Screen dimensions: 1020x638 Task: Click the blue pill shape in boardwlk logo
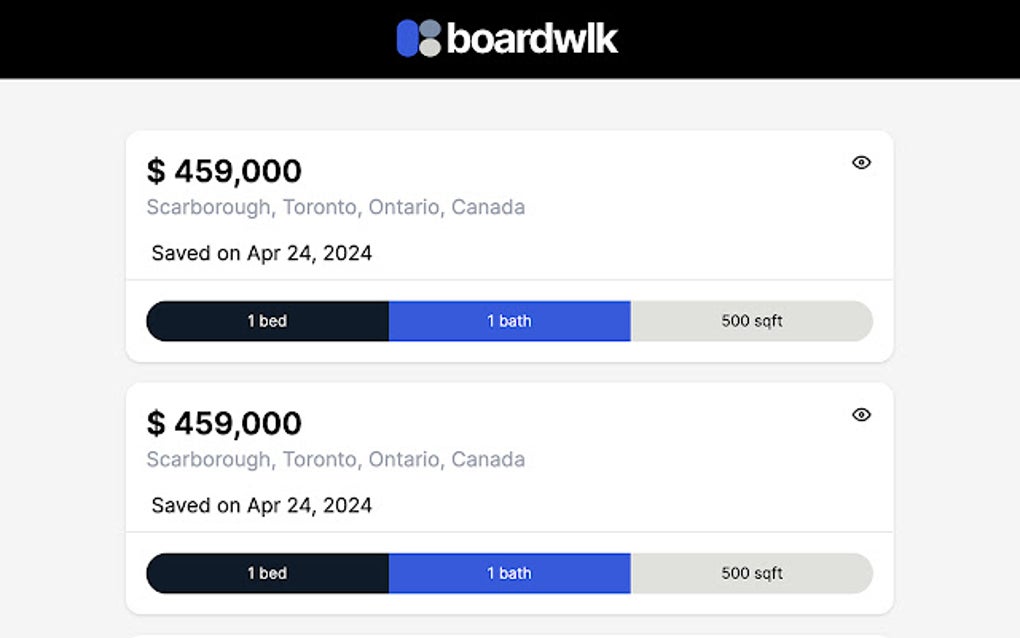pyautogui.click(x=407, y=38)
